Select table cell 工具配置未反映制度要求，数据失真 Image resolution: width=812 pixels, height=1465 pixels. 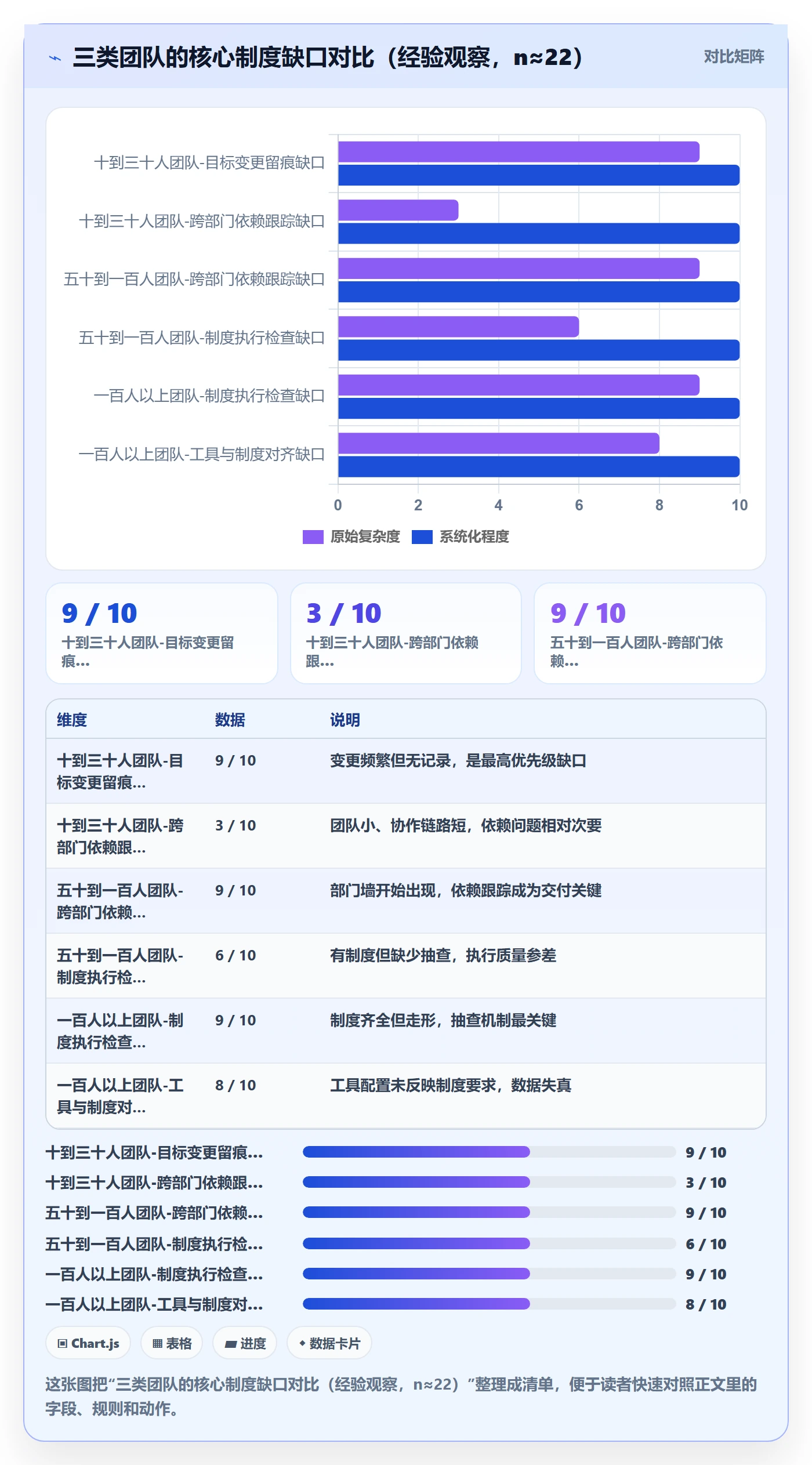(451, 1085)
